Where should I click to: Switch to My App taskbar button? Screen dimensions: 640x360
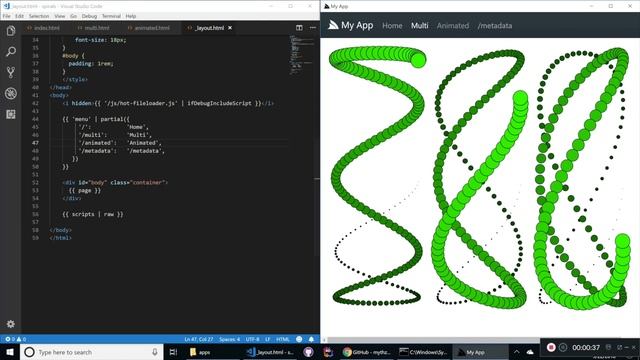coord(480,352)
